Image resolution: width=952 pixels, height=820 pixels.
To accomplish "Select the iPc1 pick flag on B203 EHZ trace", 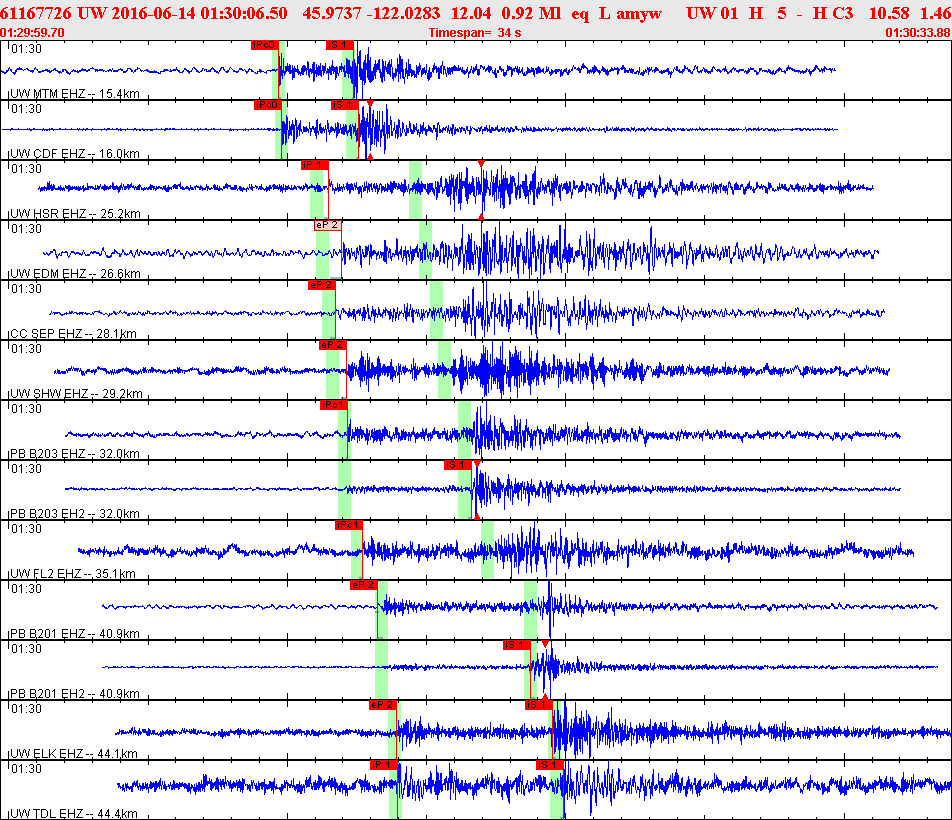I will (334, 405).
